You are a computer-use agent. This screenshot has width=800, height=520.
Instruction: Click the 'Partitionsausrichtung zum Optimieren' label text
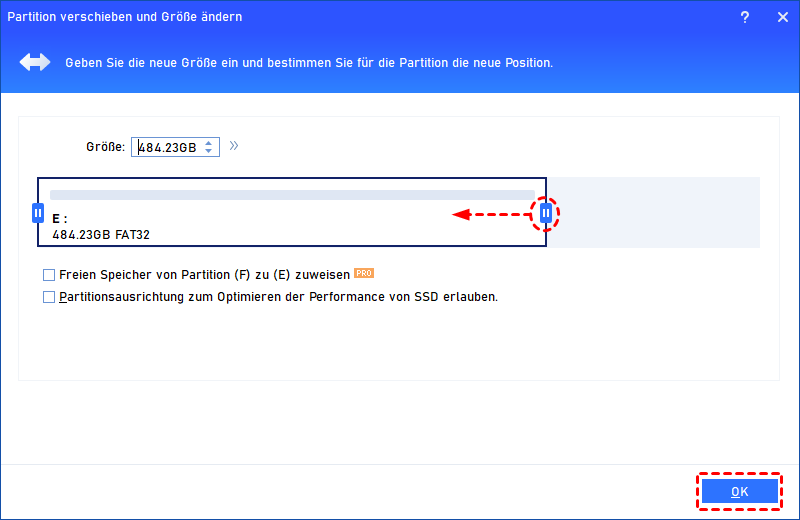[278, 297]
